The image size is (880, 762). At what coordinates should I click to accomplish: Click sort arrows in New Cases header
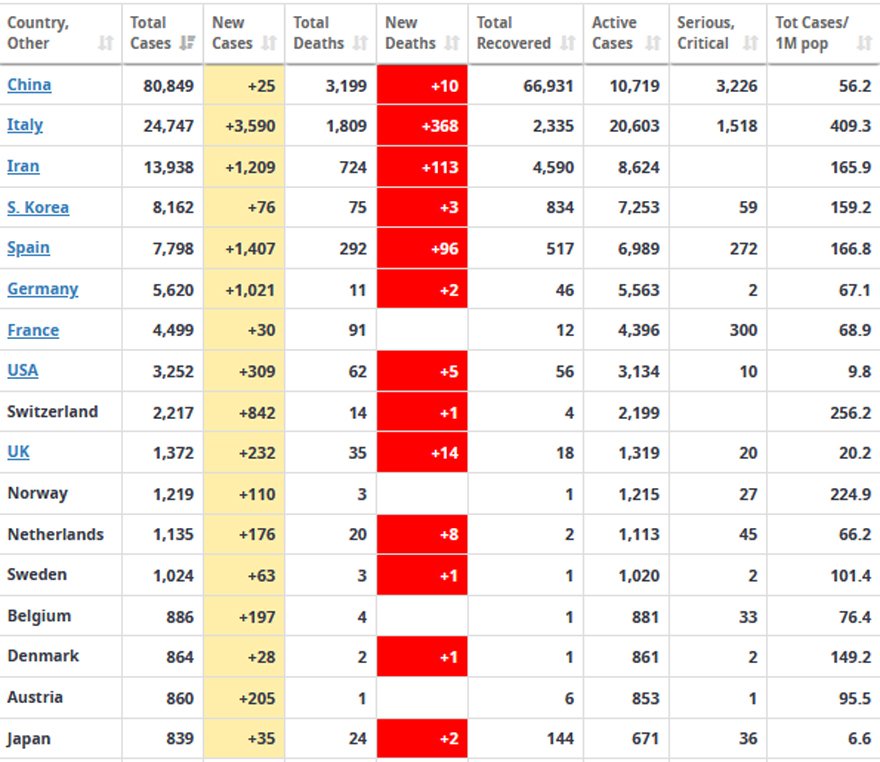(268, 44)
